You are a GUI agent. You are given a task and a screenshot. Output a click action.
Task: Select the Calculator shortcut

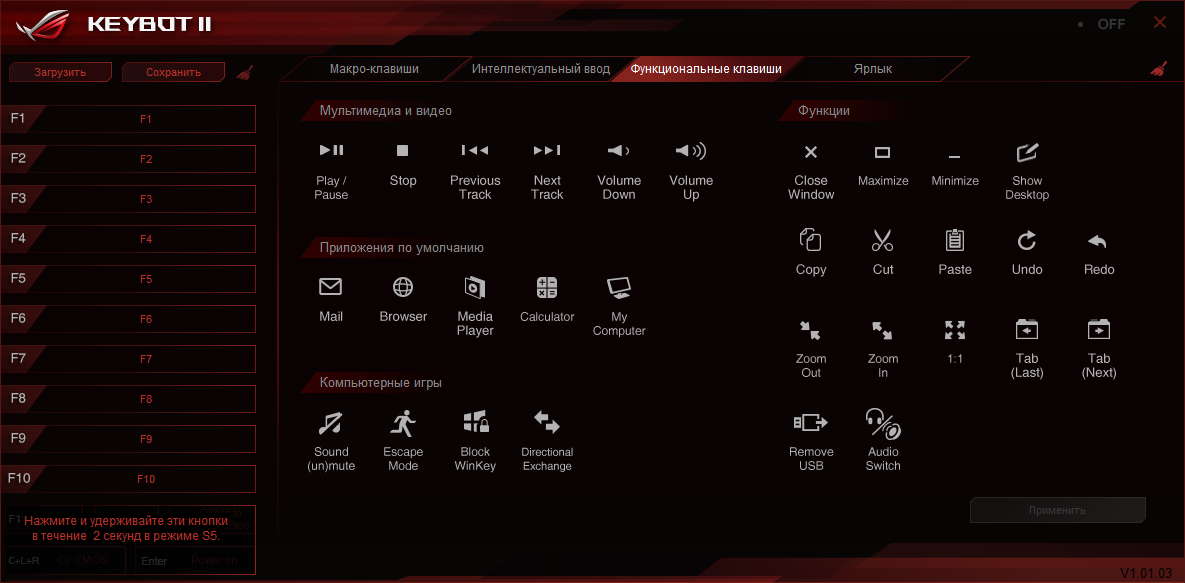tap(547, 287)
